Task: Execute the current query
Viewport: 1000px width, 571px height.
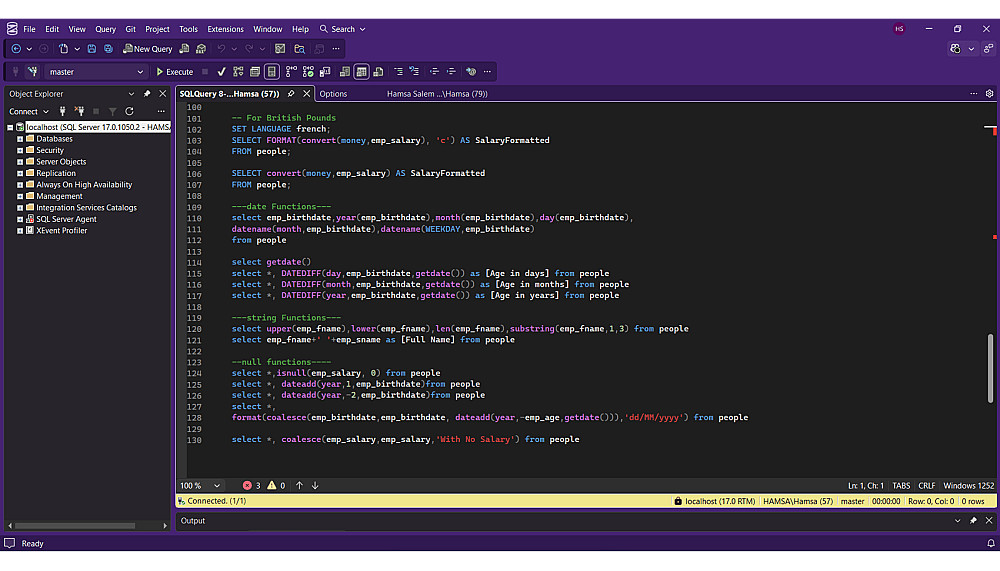Action: (x=175, y=72)
